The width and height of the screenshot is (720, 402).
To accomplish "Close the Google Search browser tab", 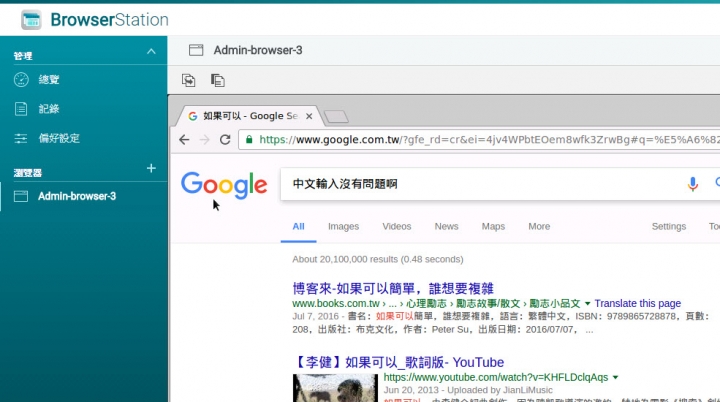I will [x=309, y=116].
